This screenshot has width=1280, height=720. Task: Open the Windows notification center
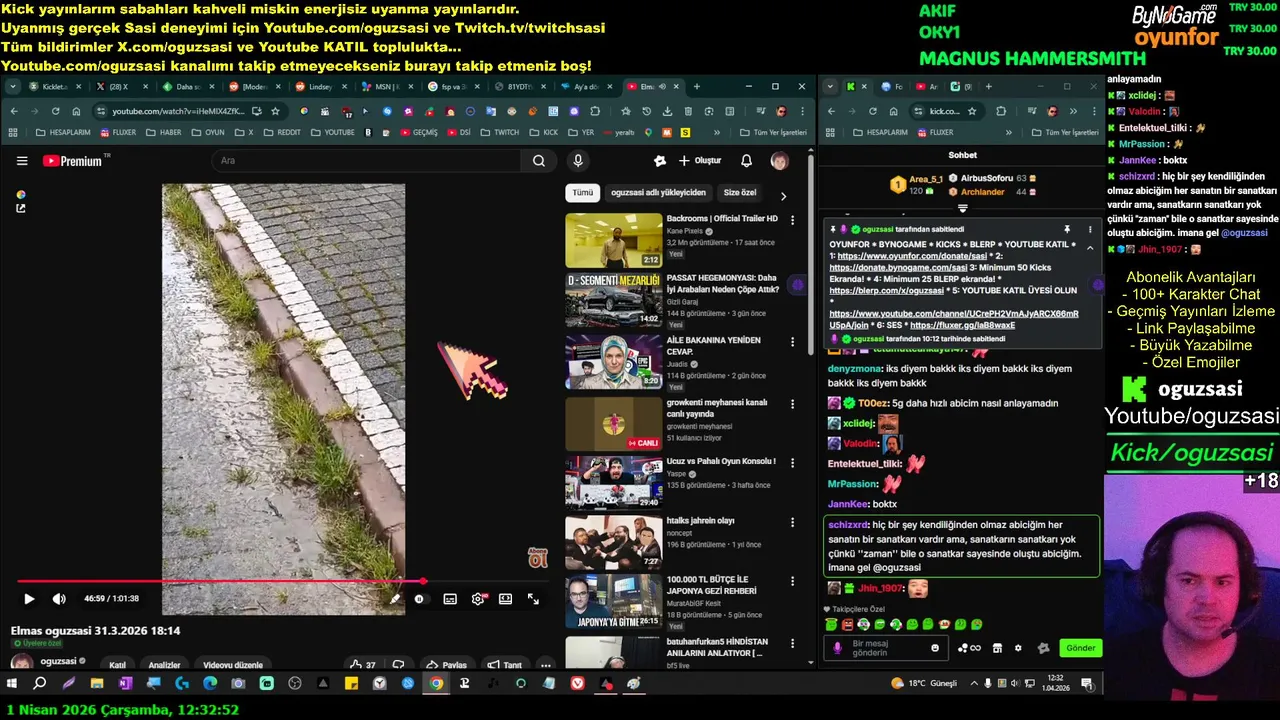[1087, 684]
